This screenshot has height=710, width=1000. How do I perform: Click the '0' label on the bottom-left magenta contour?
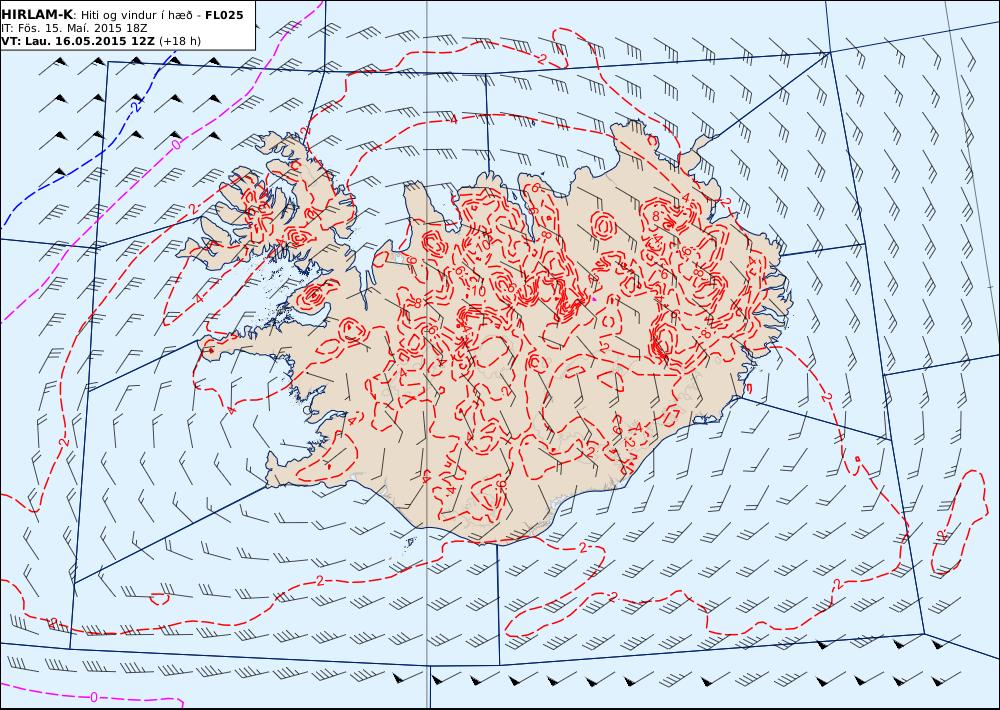coord(94,697)
